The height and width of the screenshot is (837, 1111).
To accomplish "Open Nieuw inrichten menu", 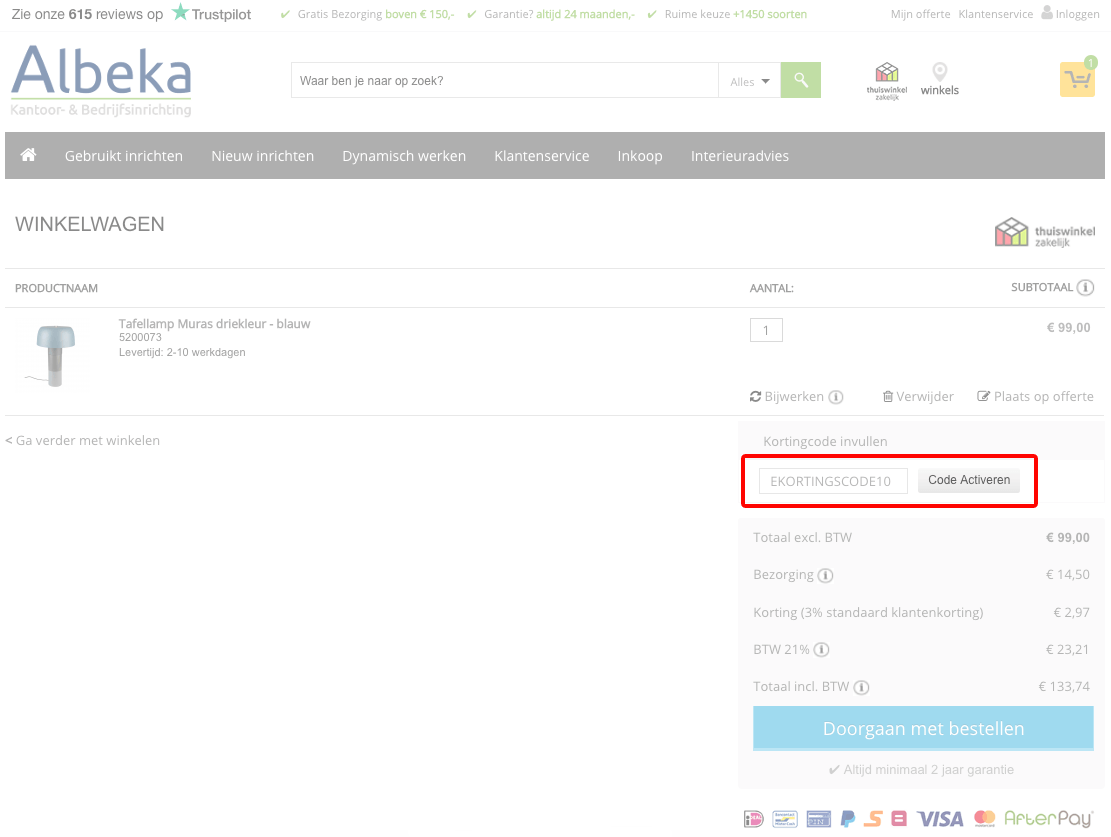I will (263, 156).
